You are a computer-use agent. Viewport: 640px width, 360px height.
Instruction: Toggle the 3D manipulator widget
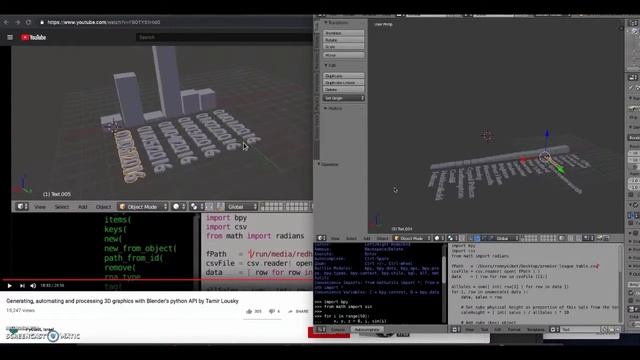(x=470, y=238)
